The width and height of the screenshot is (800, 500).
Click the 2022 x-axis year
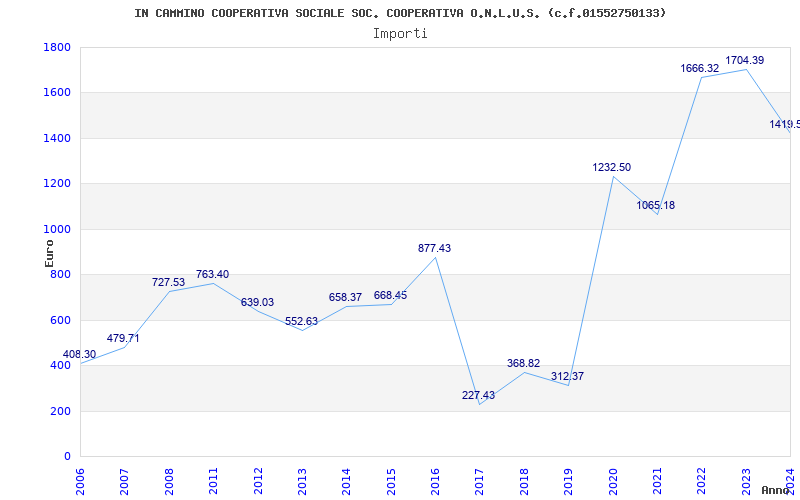(702, 481)
